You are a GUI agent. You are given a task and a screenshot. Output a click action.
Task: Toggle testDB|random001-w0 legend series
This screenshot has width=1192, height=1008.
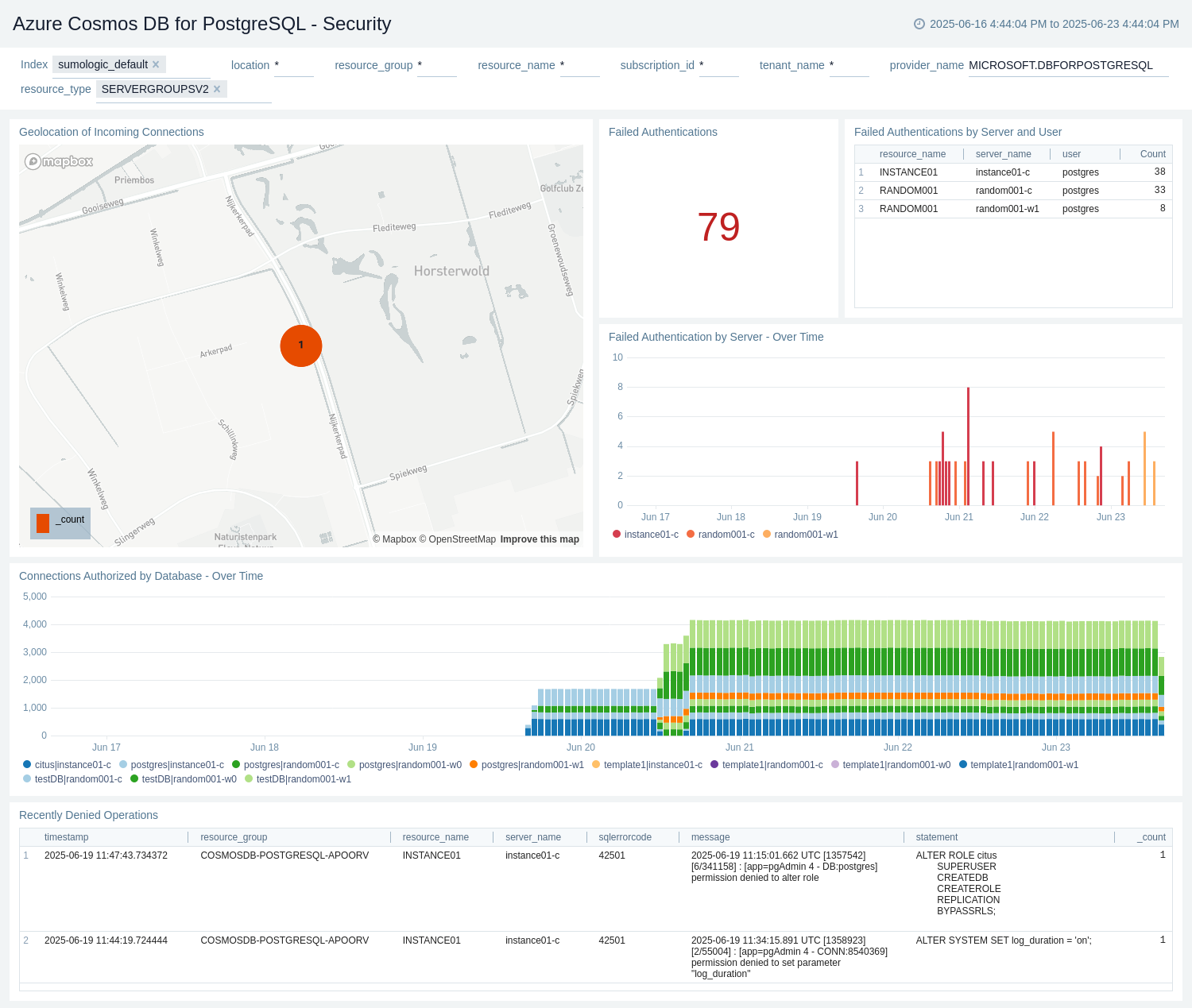[184, 779]
